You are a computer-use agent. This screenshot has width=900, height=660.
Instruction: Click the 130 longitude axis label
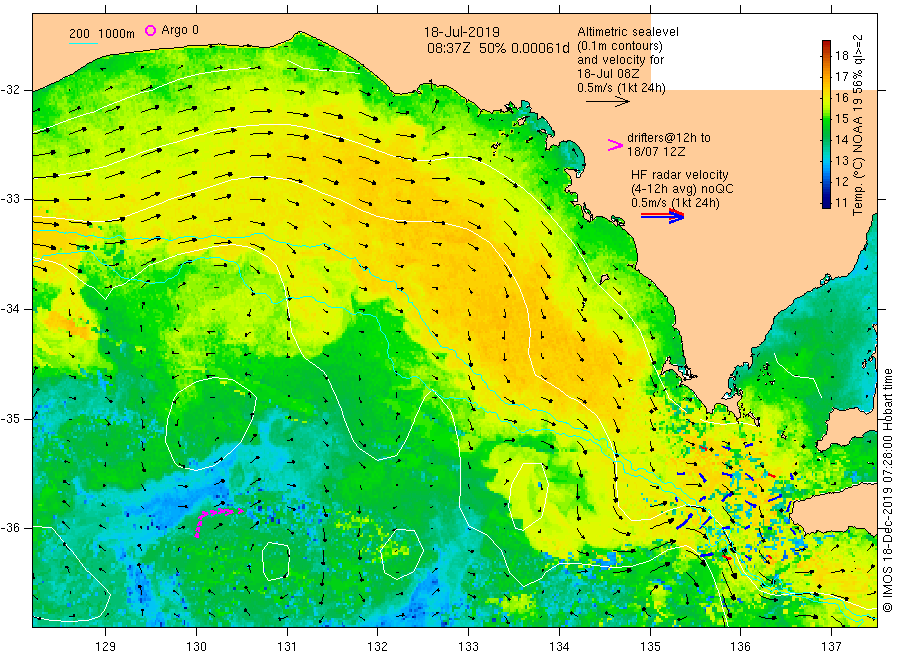196,647
